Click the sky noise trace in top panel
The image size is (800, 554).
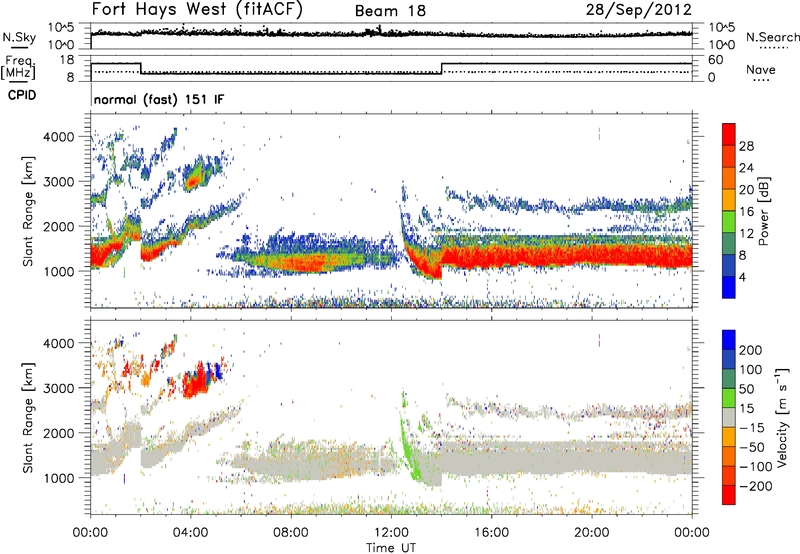click(391, 33)
